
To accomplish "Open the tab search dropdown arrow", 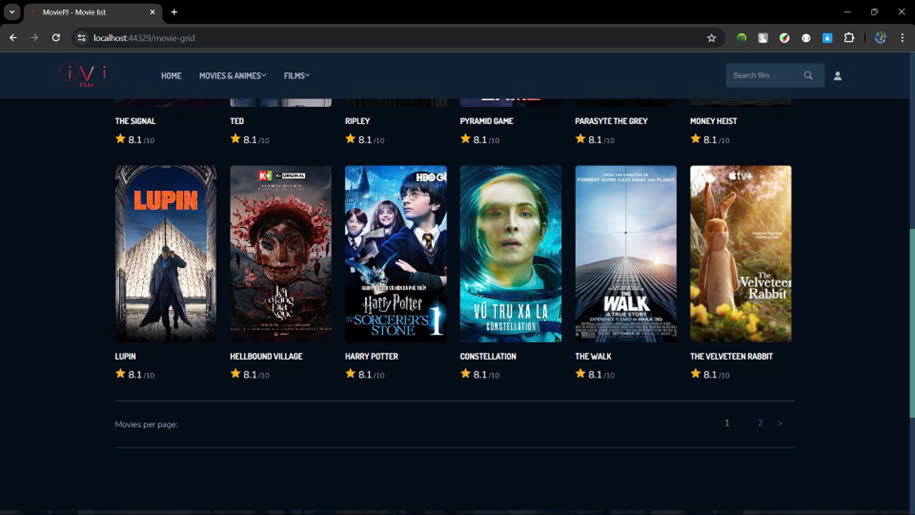I will point(12,12).
